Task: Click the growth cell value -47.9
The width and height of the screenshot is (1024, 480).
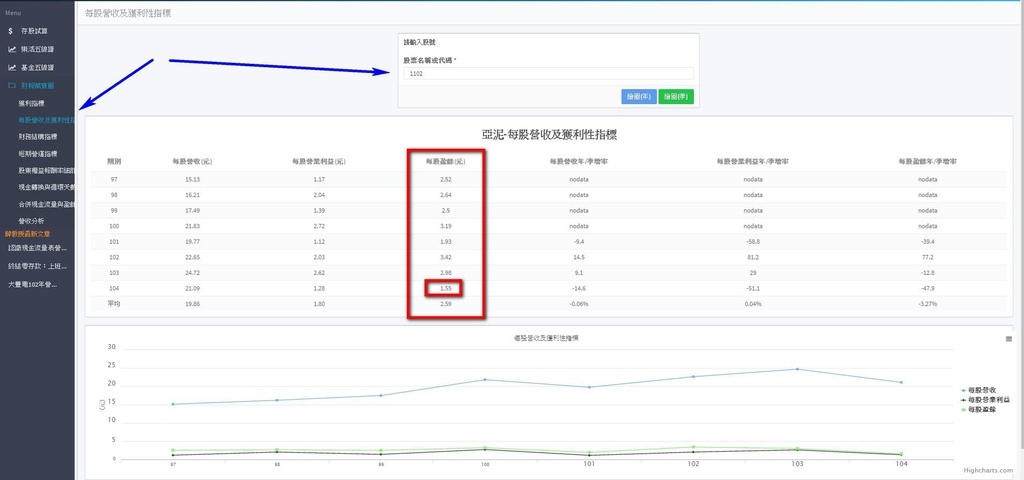Action: click(927, 289)
